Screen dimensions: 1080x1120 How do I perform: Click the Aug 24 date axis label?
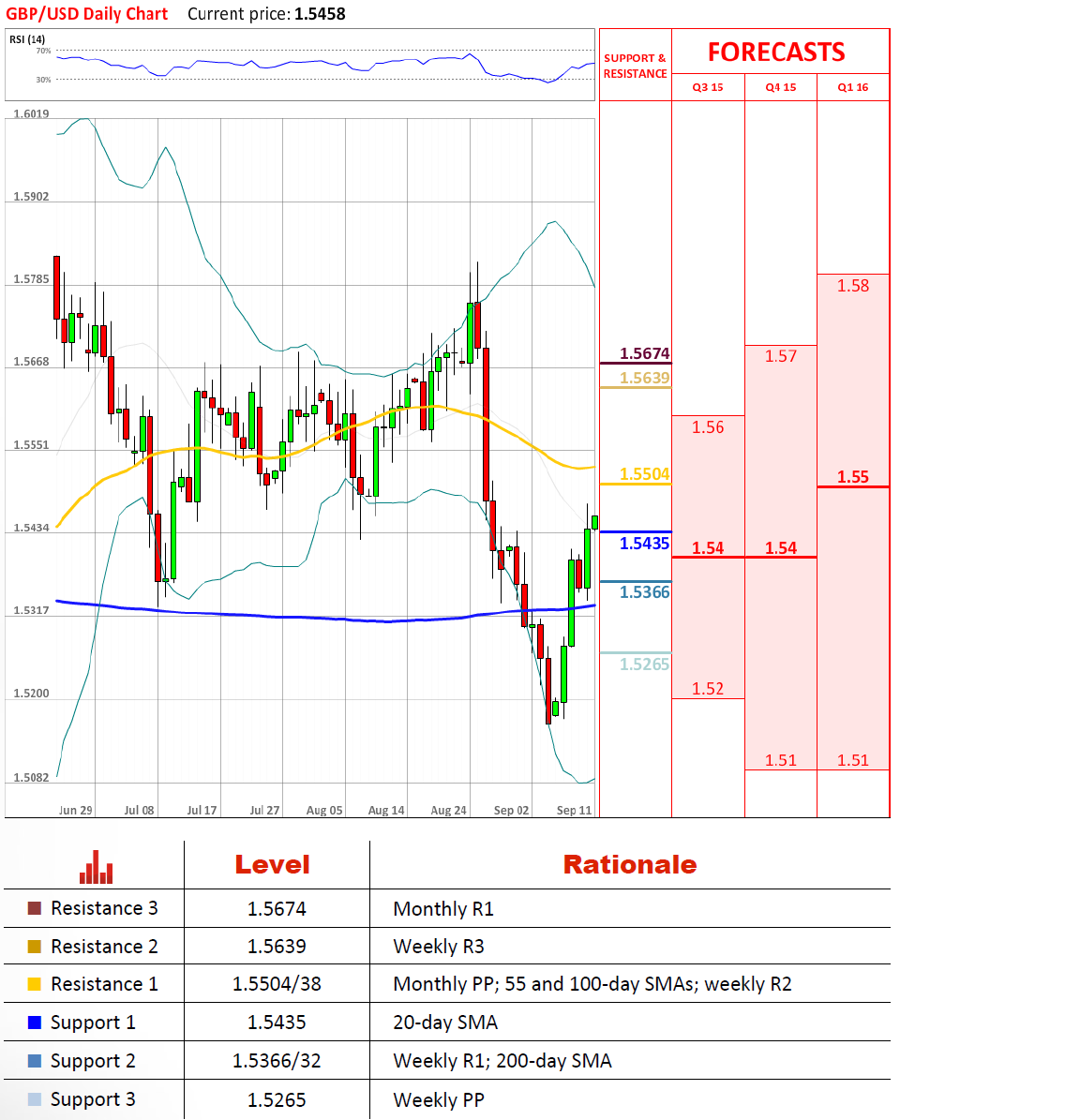pos(448,810)
